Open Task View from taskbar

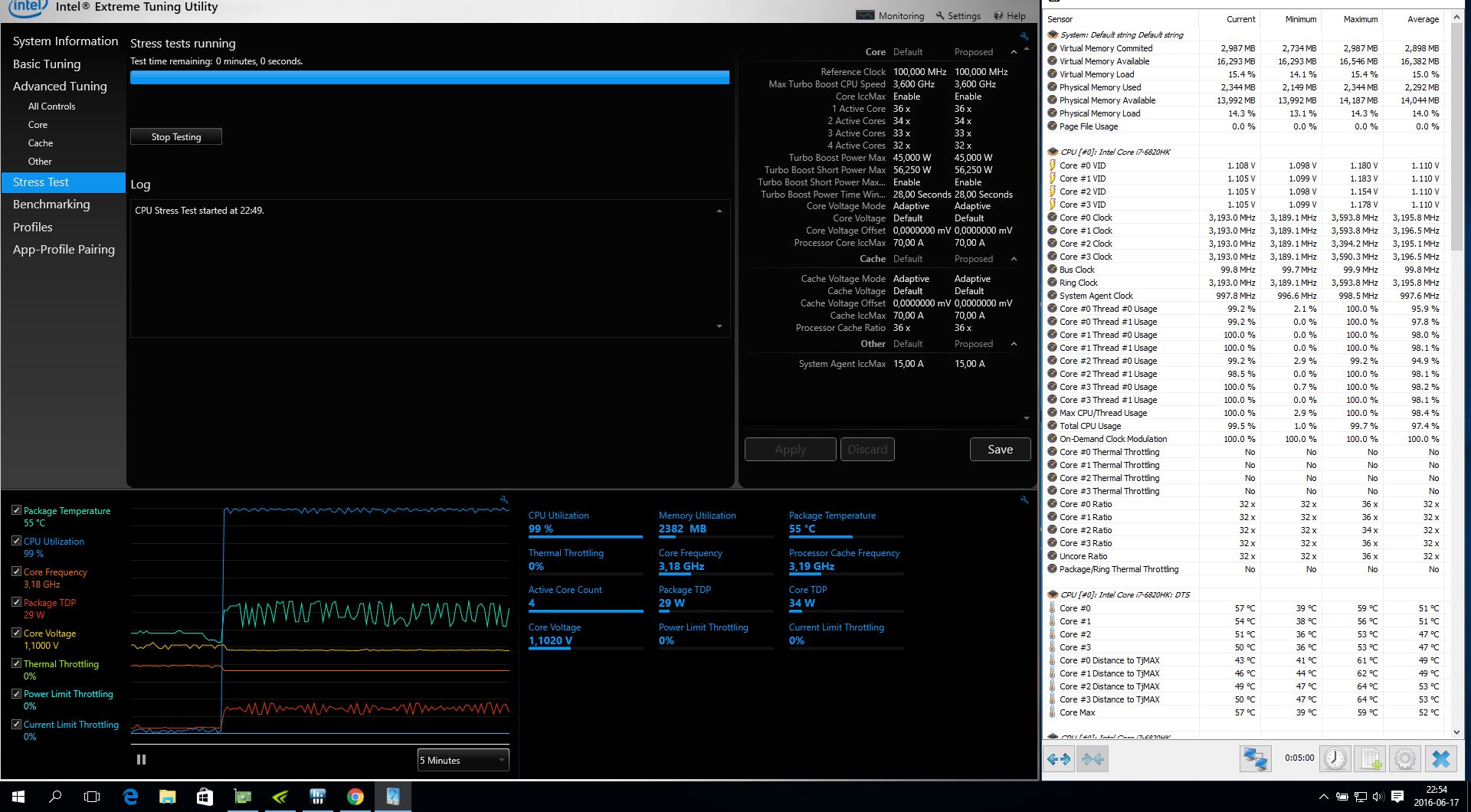(92, 797)
